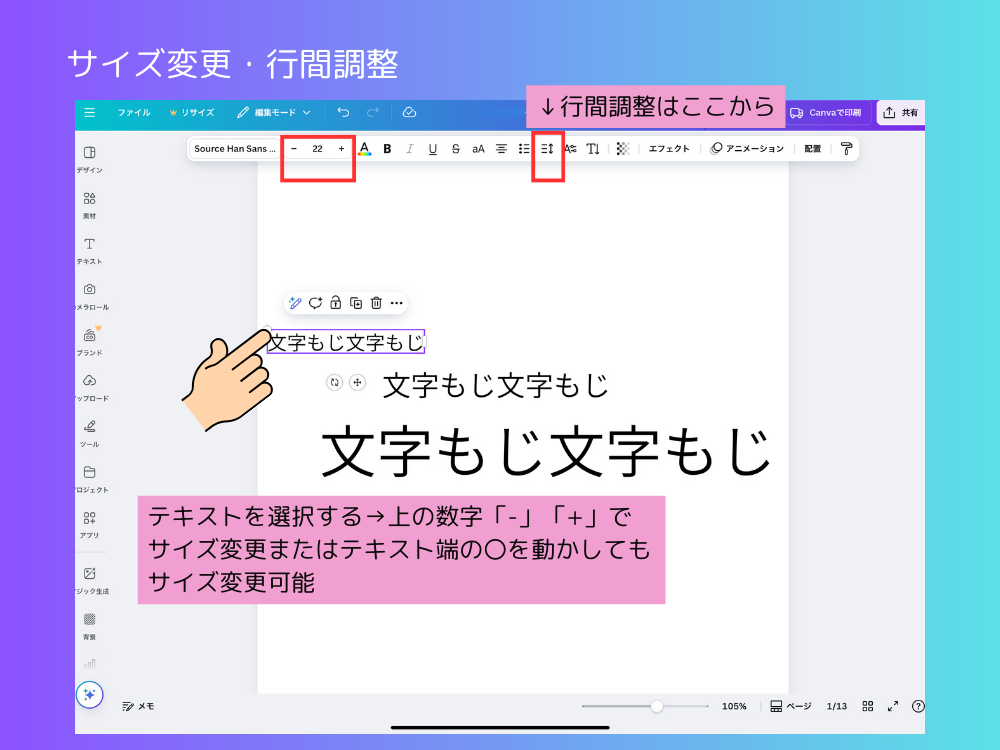Click the delete (trash) icon above the text
Image resolution: width=1000 pixels, height=750 pixels.
(x=376, y=303)
